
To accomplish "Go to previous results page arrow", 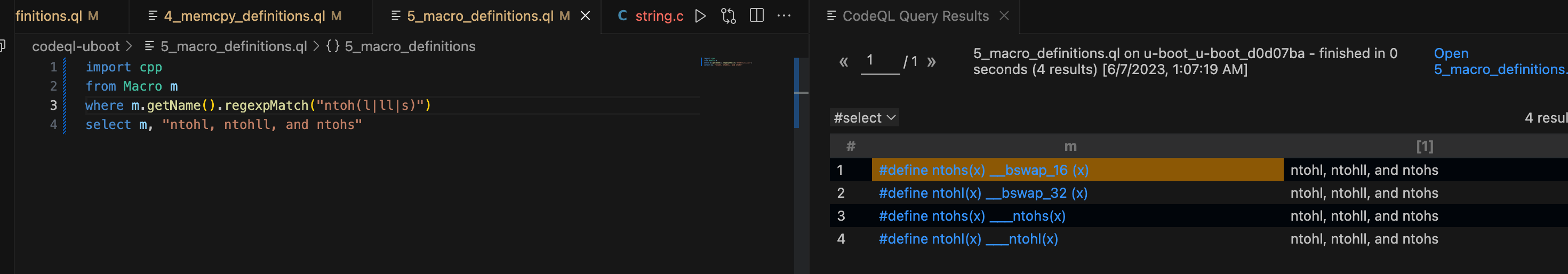I will click(844, 61).
